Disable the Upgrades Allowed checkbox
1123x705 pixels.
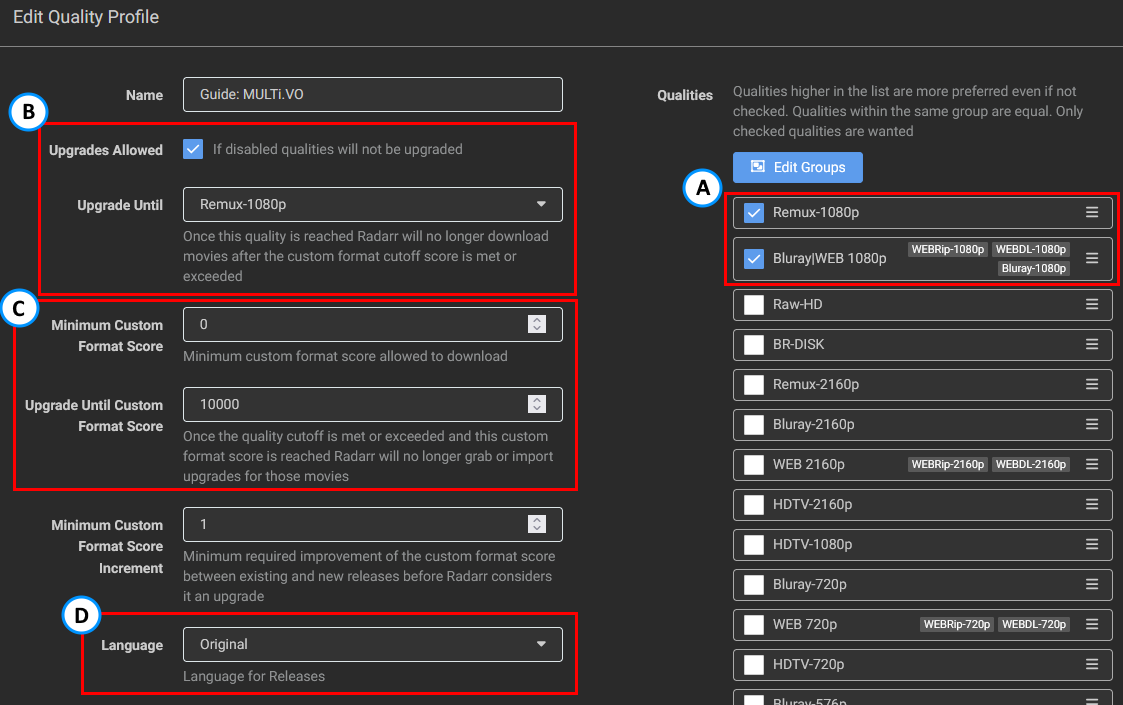(193, 149)
